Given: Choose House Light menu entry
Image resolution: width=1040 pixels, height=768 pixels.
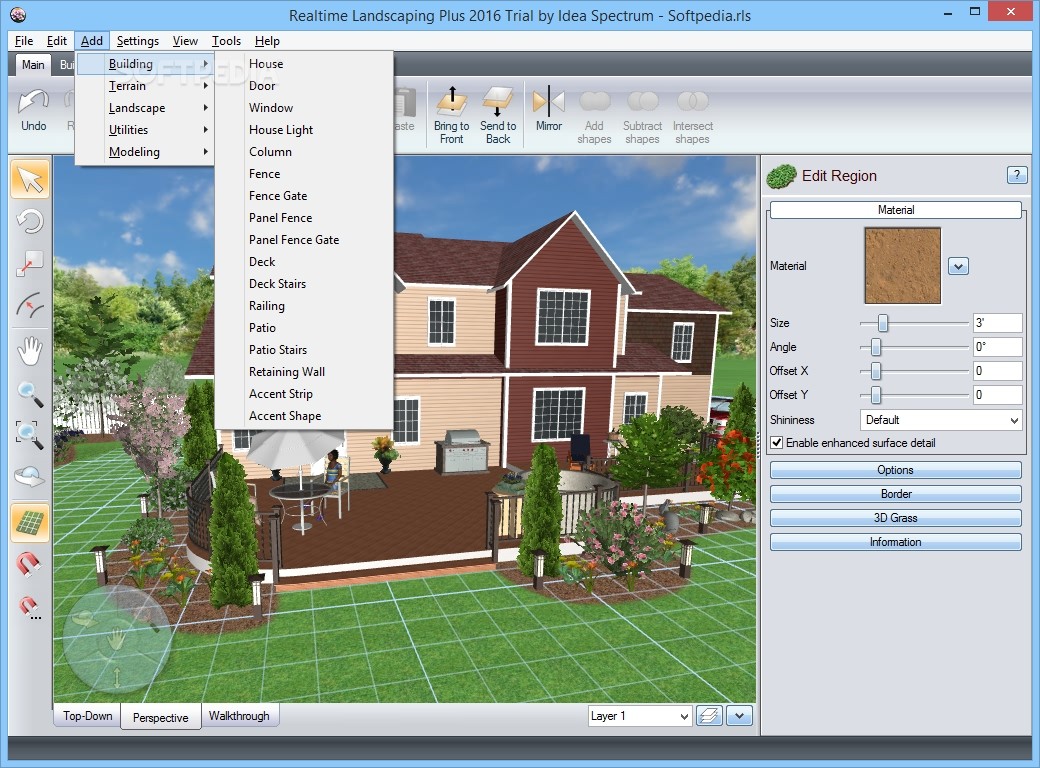Looking at the screenshot, I should coord(304,130).
